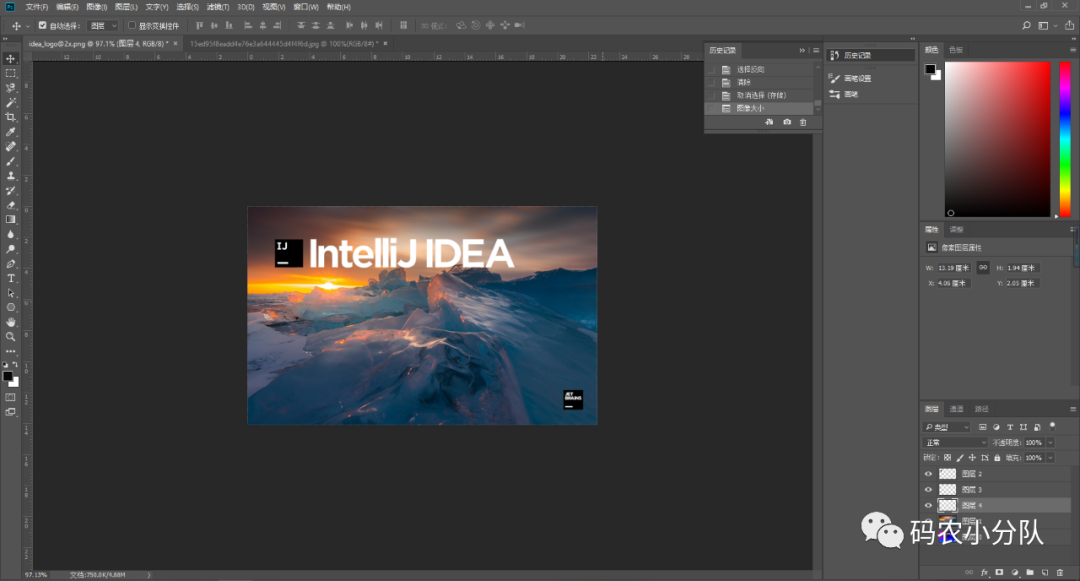Open the Layers panel options menu
Screen dimensions: 1080x581
pyautogui.click(x=1072, y=409)
